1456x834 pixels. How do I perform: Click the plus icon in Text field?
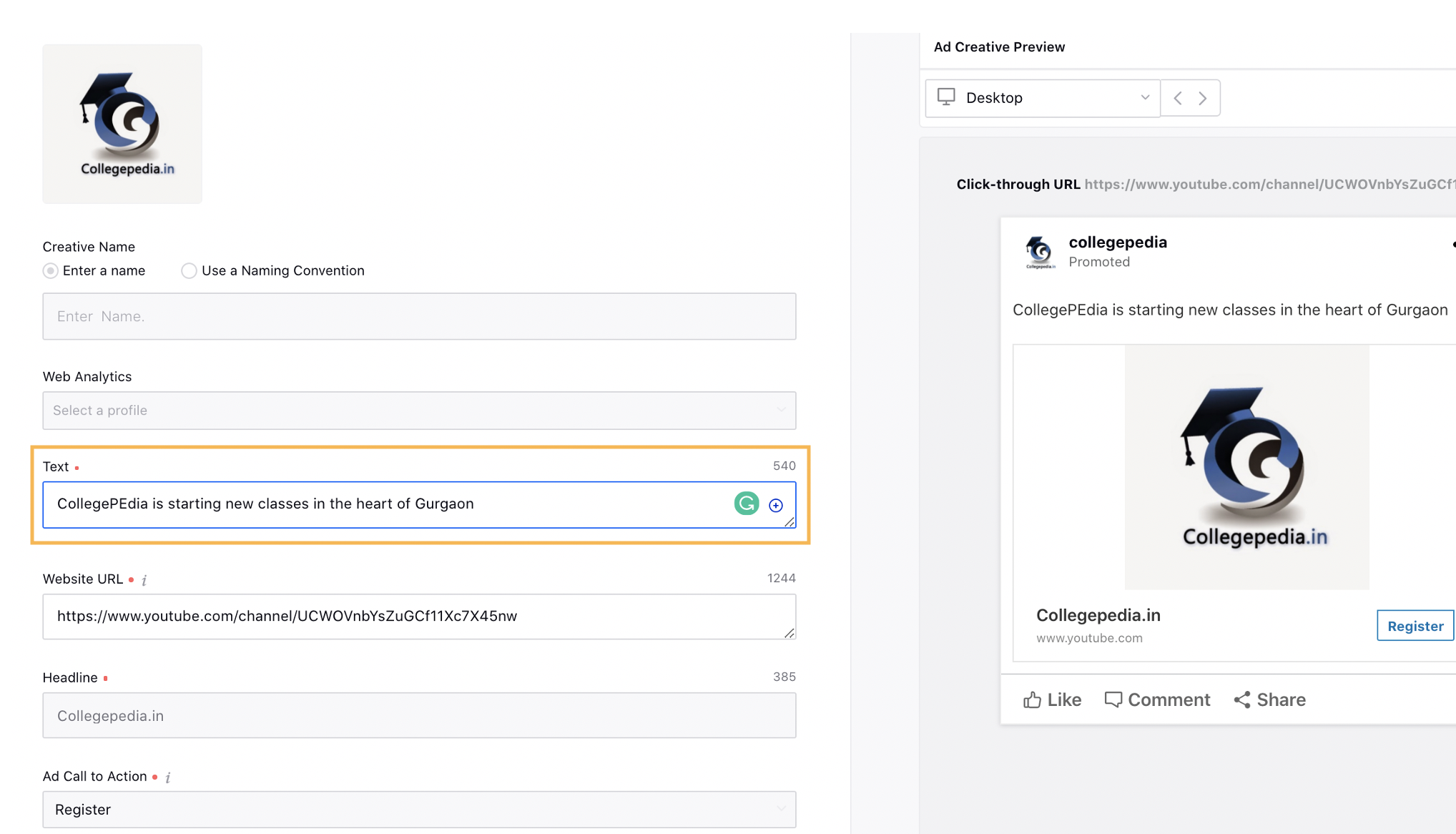tap(776, 505)
